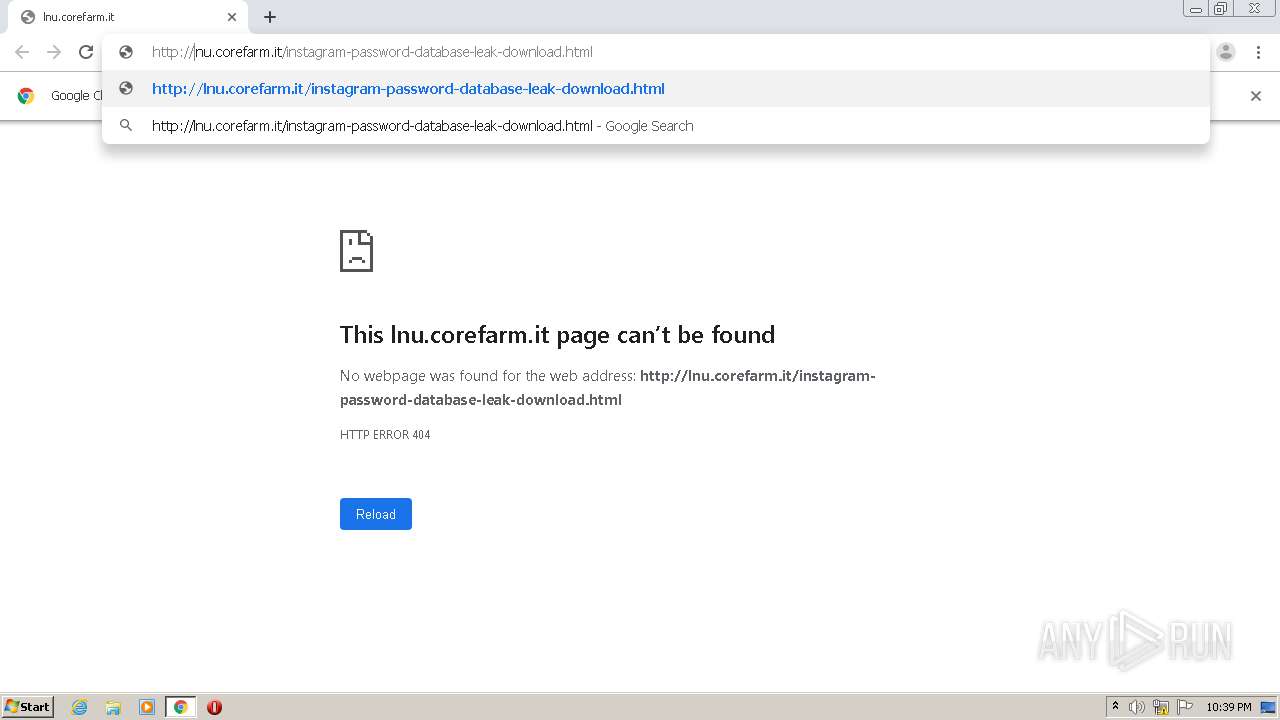1280x720 pixels.
Task: Select the lnu.corefarm.it browser tab
Action: (128, 17)
